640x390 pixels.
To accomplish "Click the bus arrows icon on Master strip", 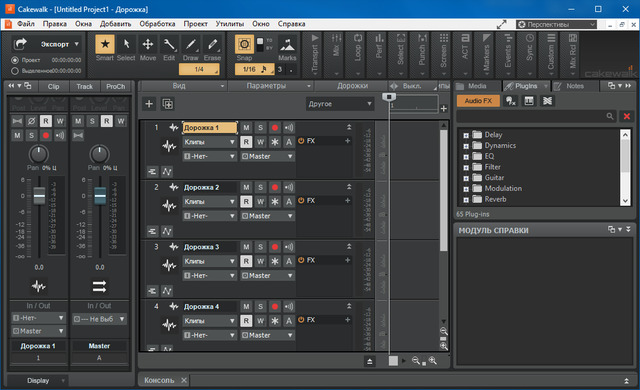I will pos(99,286).
